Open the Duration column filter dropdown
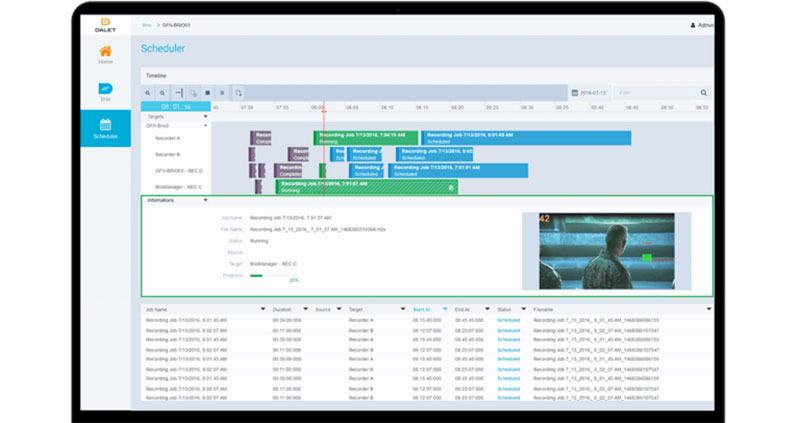 tap(304, 310)
